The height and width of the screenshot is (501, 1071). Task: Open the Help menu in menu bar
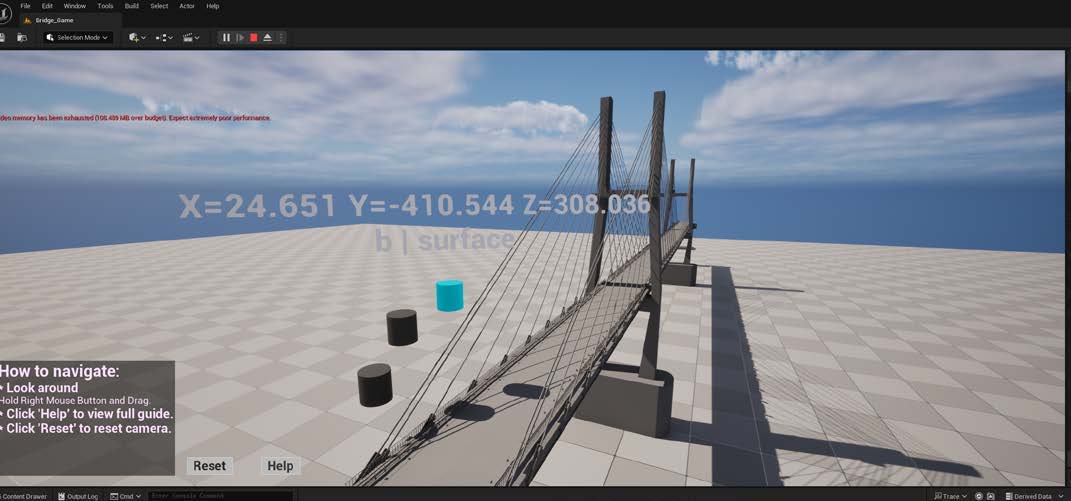pyautogui.click(x=212, y=6)
